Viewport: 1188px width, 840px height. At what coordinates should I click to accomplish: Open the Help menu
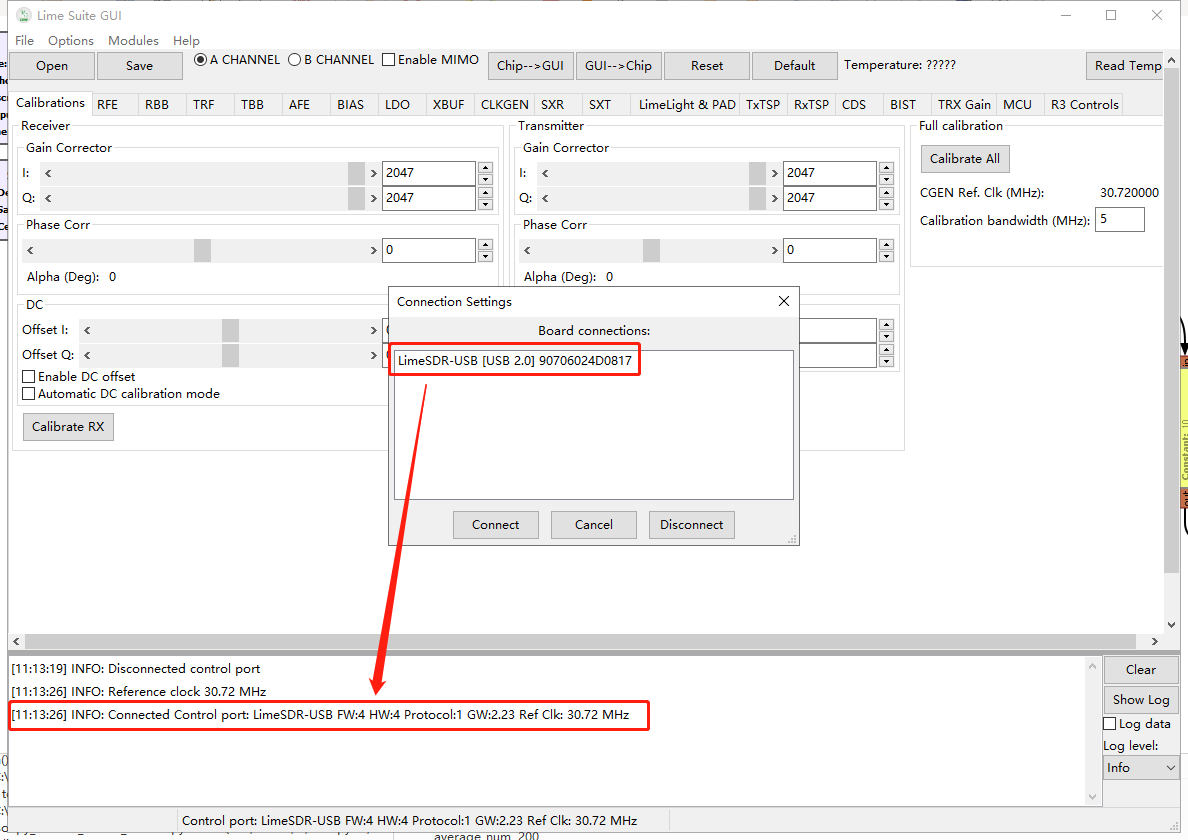[x=186, y=40]
